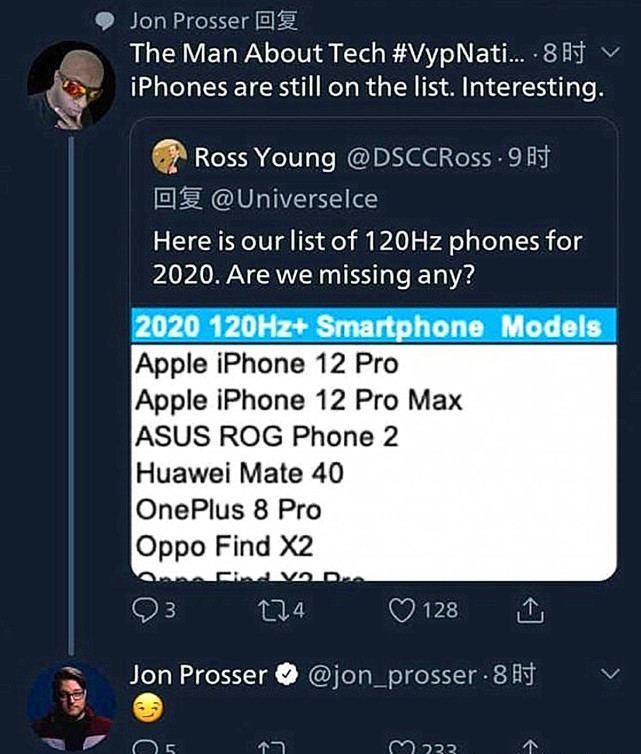Screen dimensions: 641x754
Task: Open the @DSCCRoss handle
Action: pos(419,157)
